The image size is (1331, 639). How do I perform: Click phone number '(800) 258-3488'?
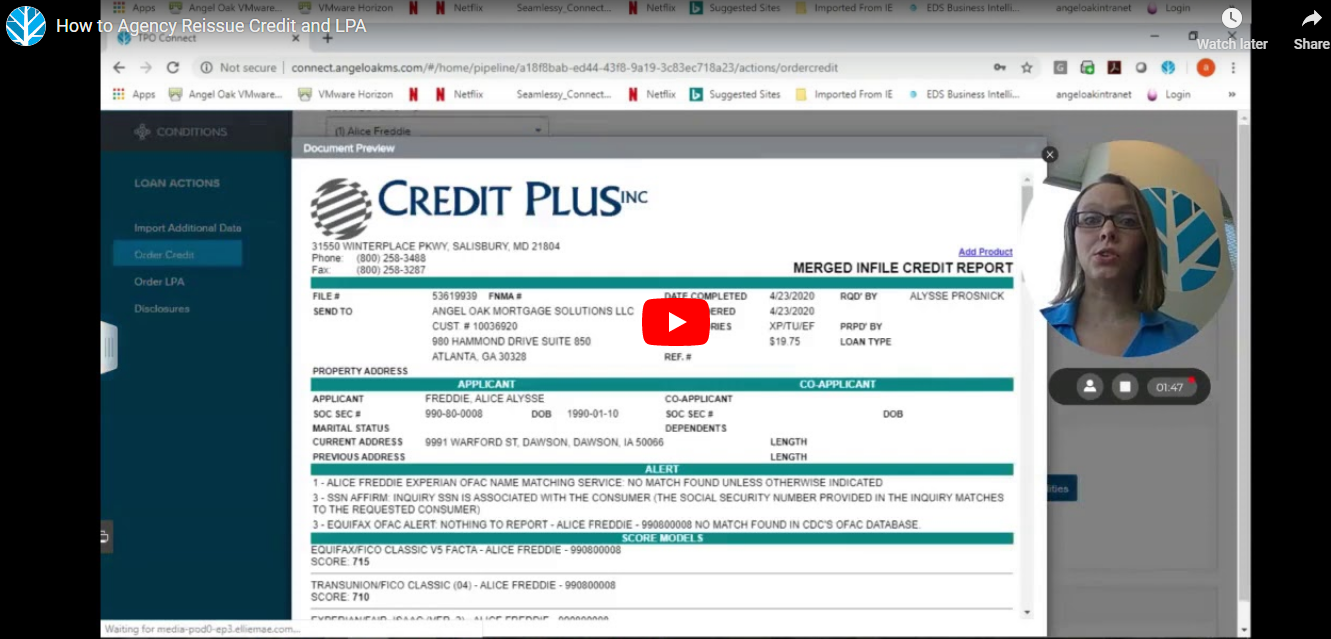click(391, 258)
